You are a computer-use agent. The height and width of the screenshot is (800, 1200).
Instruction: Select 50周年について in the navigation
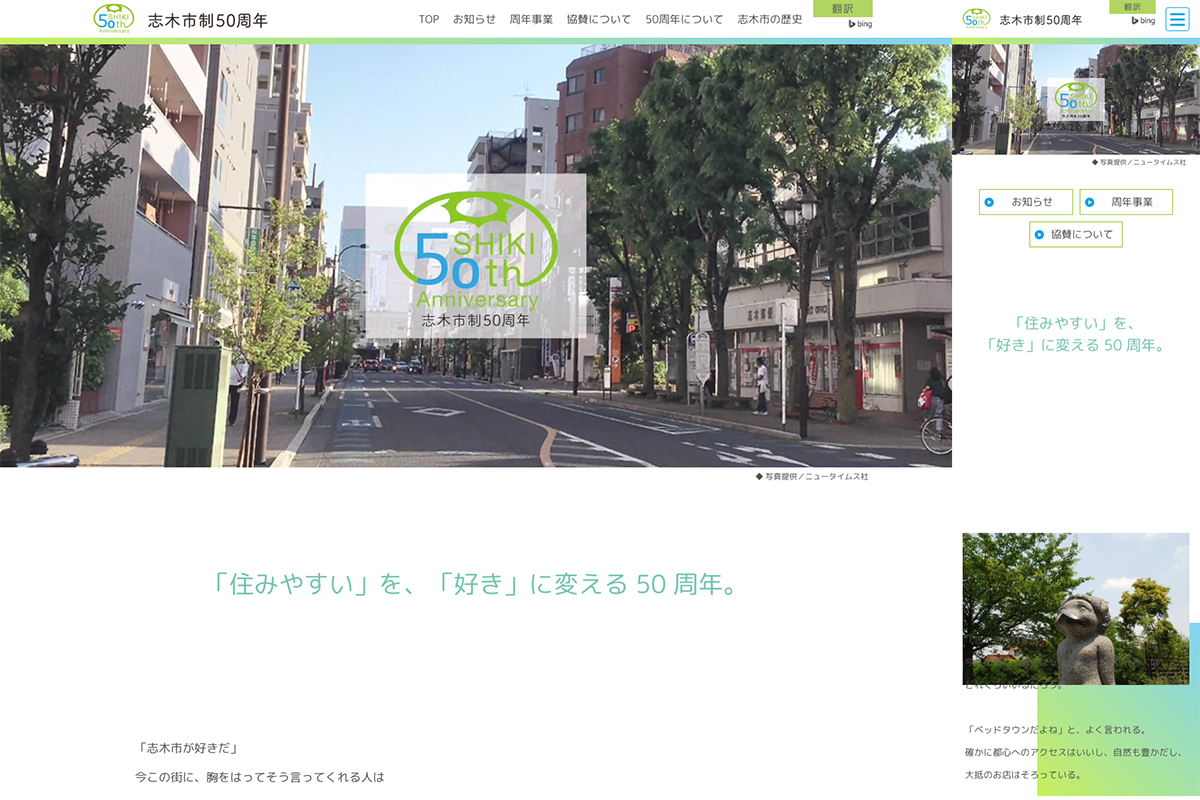(684, 20)
